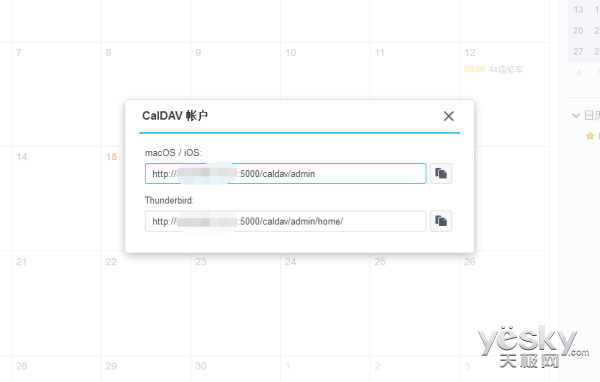This screenshot has width=600, height=382.
Task: Close the CalDAV 帐户 dialog
Action: 448,116
